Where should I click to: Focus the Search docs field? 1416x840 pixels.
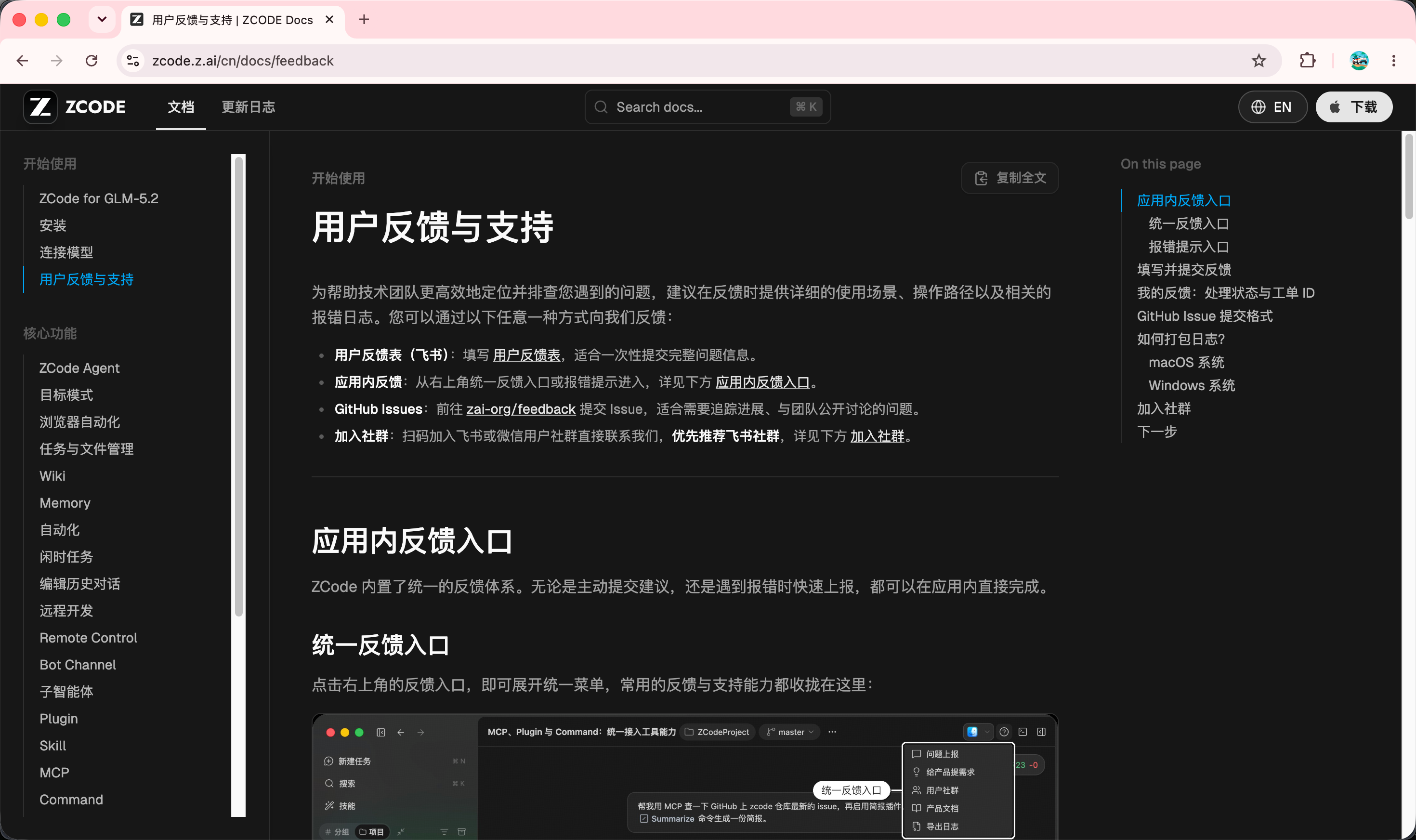click(708, 107)
